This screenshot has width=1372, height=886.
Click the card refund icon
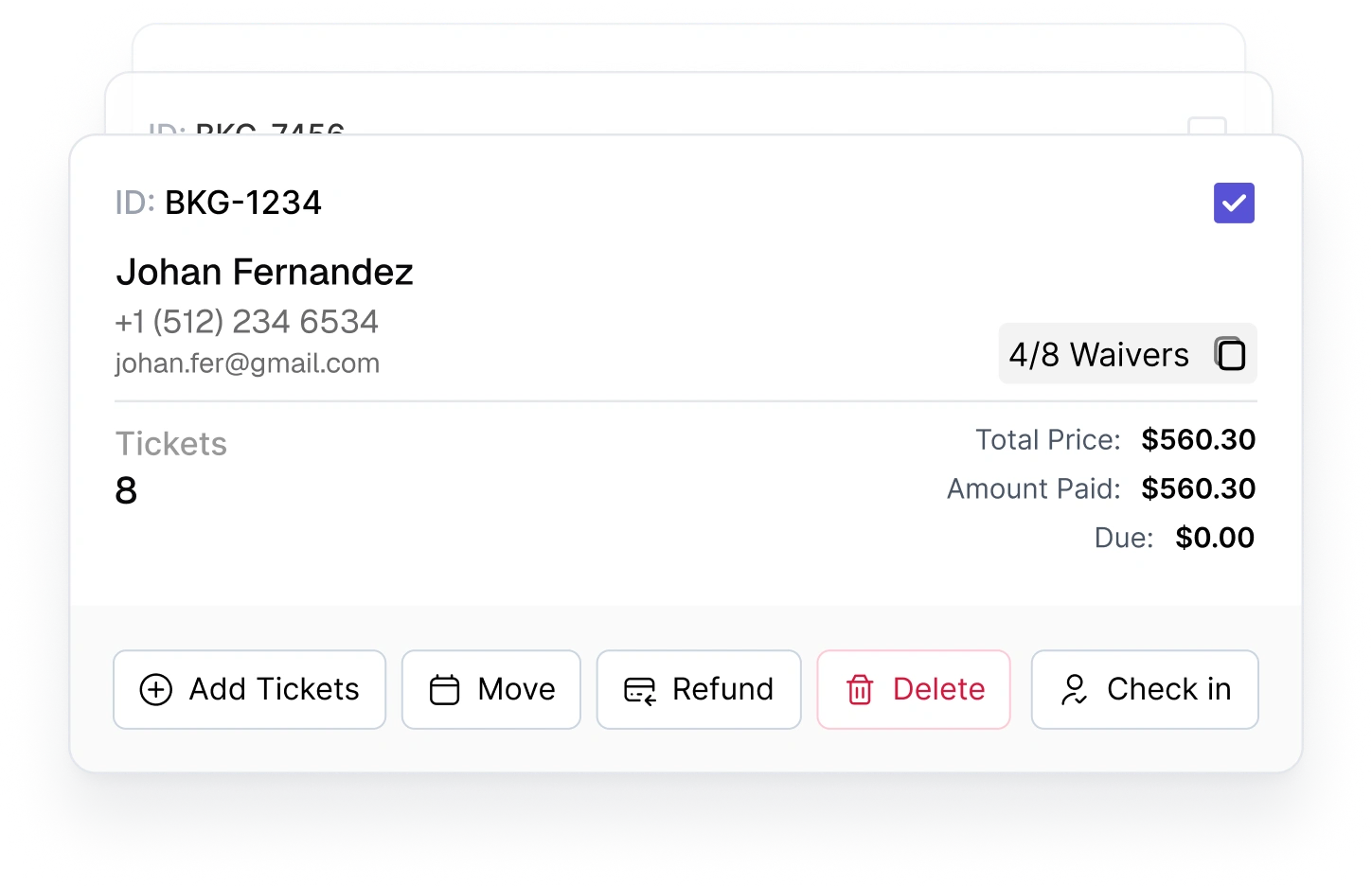click(x=640, y=691)
